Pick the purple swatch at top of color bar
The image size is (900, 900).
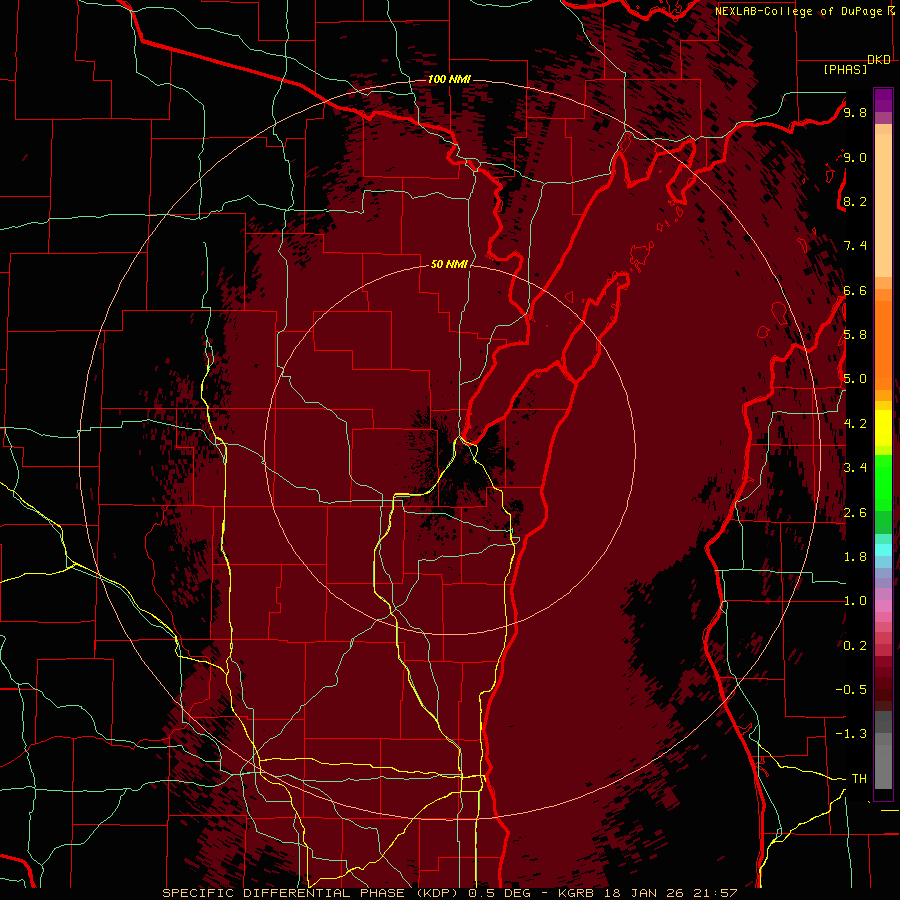[883, 100]
